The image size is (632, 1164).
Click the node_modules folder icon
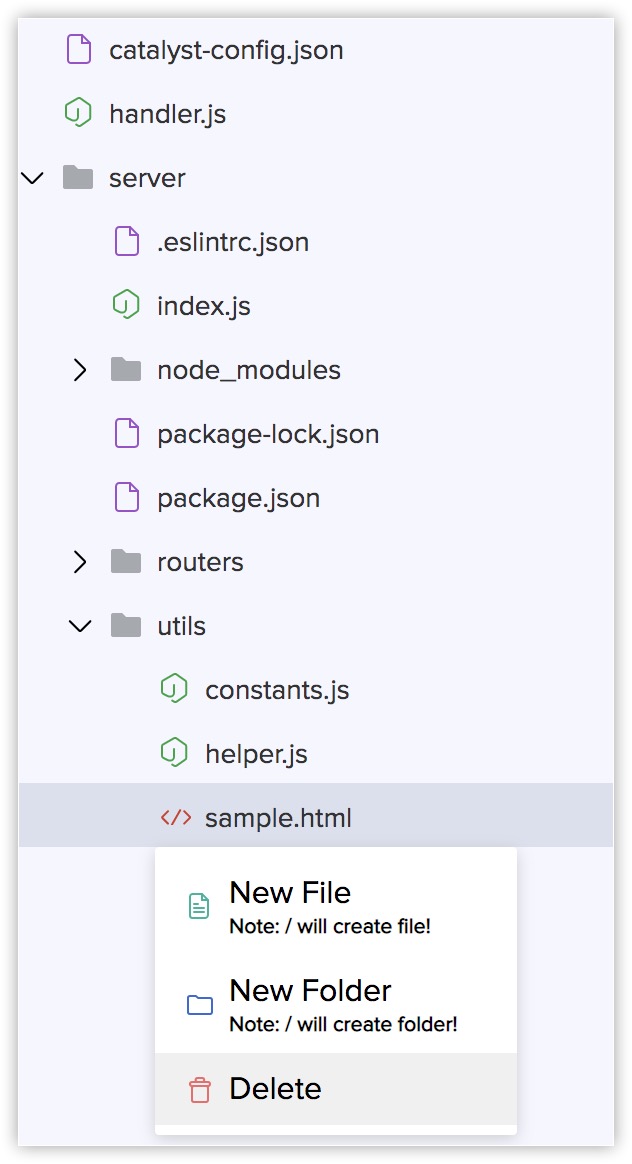tap(124, 369)
